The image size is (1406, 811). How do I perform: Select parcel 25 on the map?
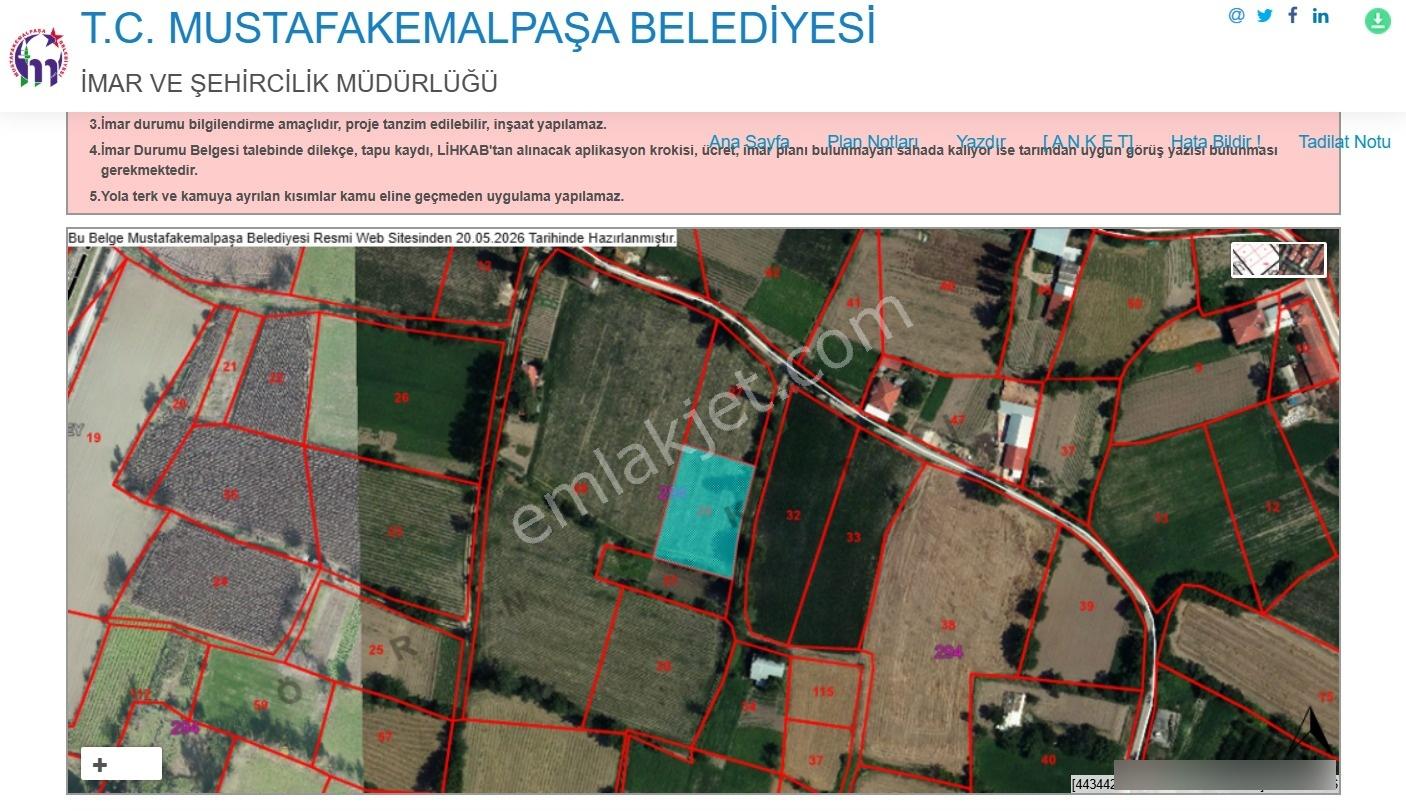click(x=376, y=651)
